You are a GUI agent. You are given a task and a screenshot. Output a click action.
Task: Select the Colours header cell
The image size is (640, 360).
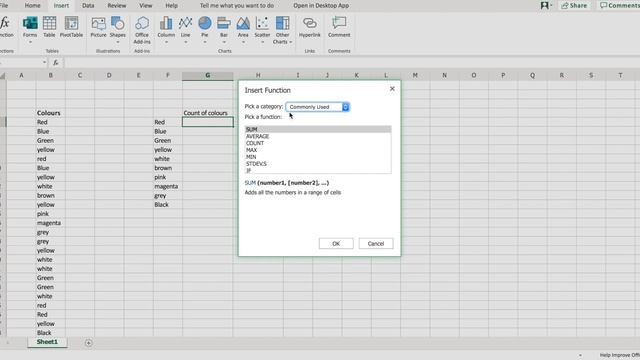(51, 113)
